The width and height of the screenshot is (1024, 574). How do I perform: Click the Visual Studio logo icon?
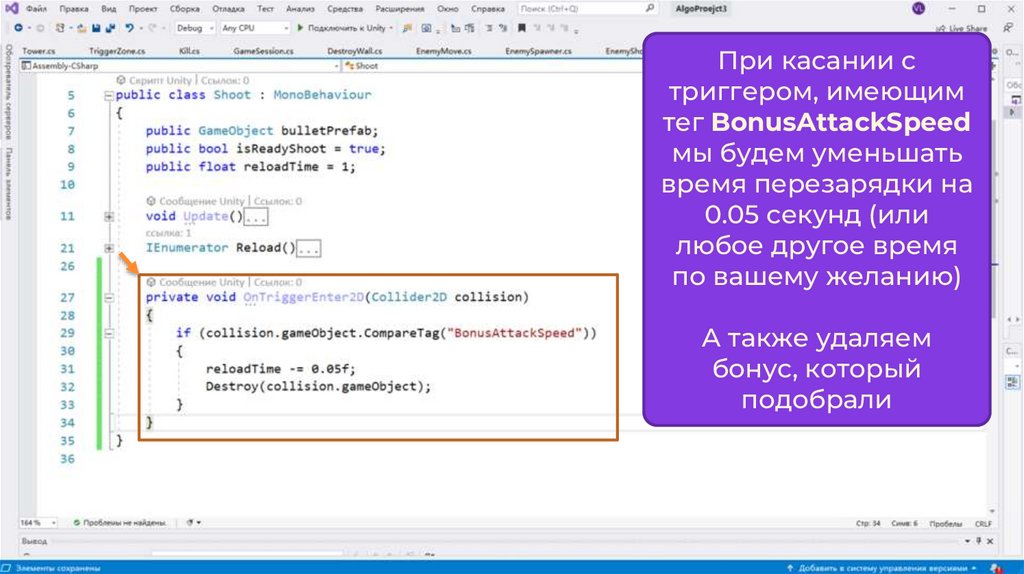point(12,8)
